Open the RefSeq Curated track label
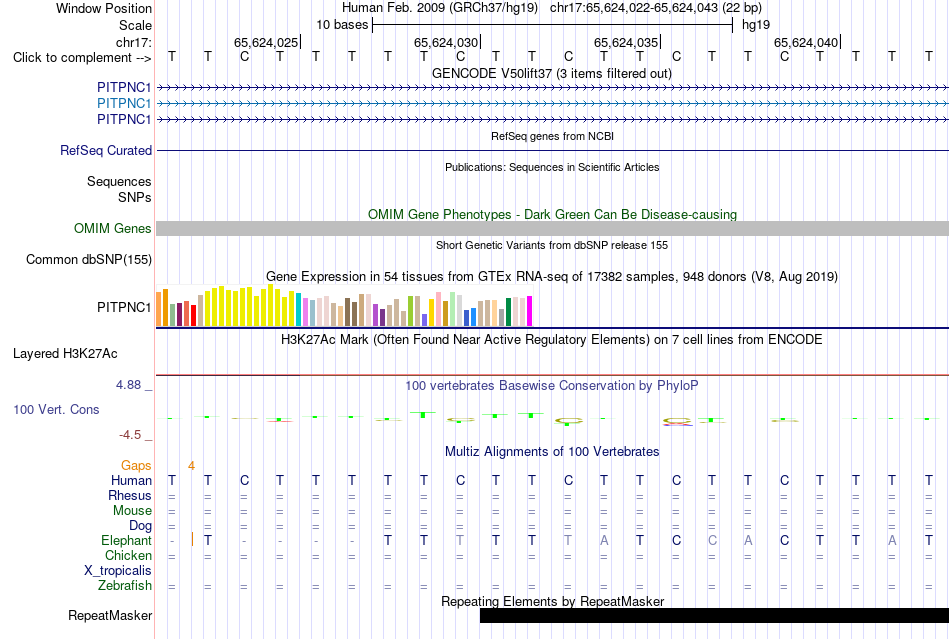This screenshot has width=950, height=639. [x=105, y=150]
